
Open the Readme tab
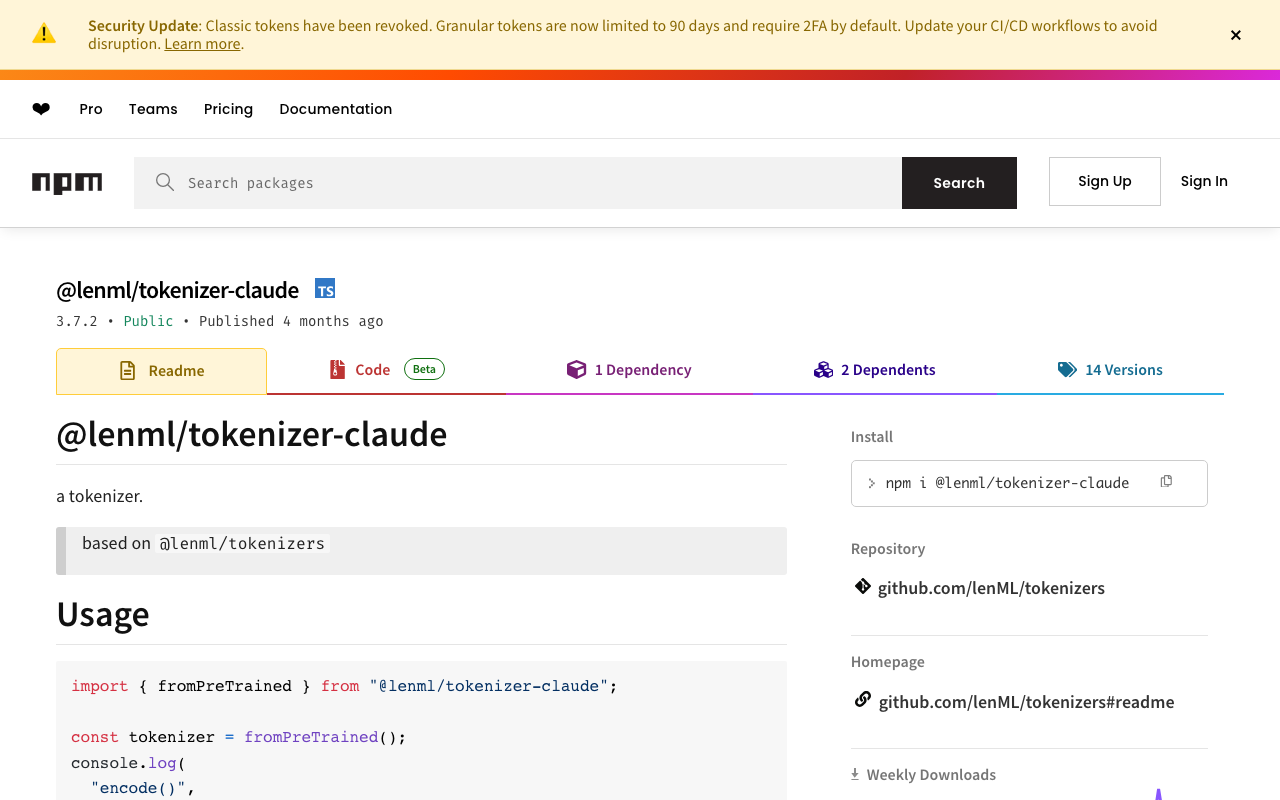click(162, 371)
